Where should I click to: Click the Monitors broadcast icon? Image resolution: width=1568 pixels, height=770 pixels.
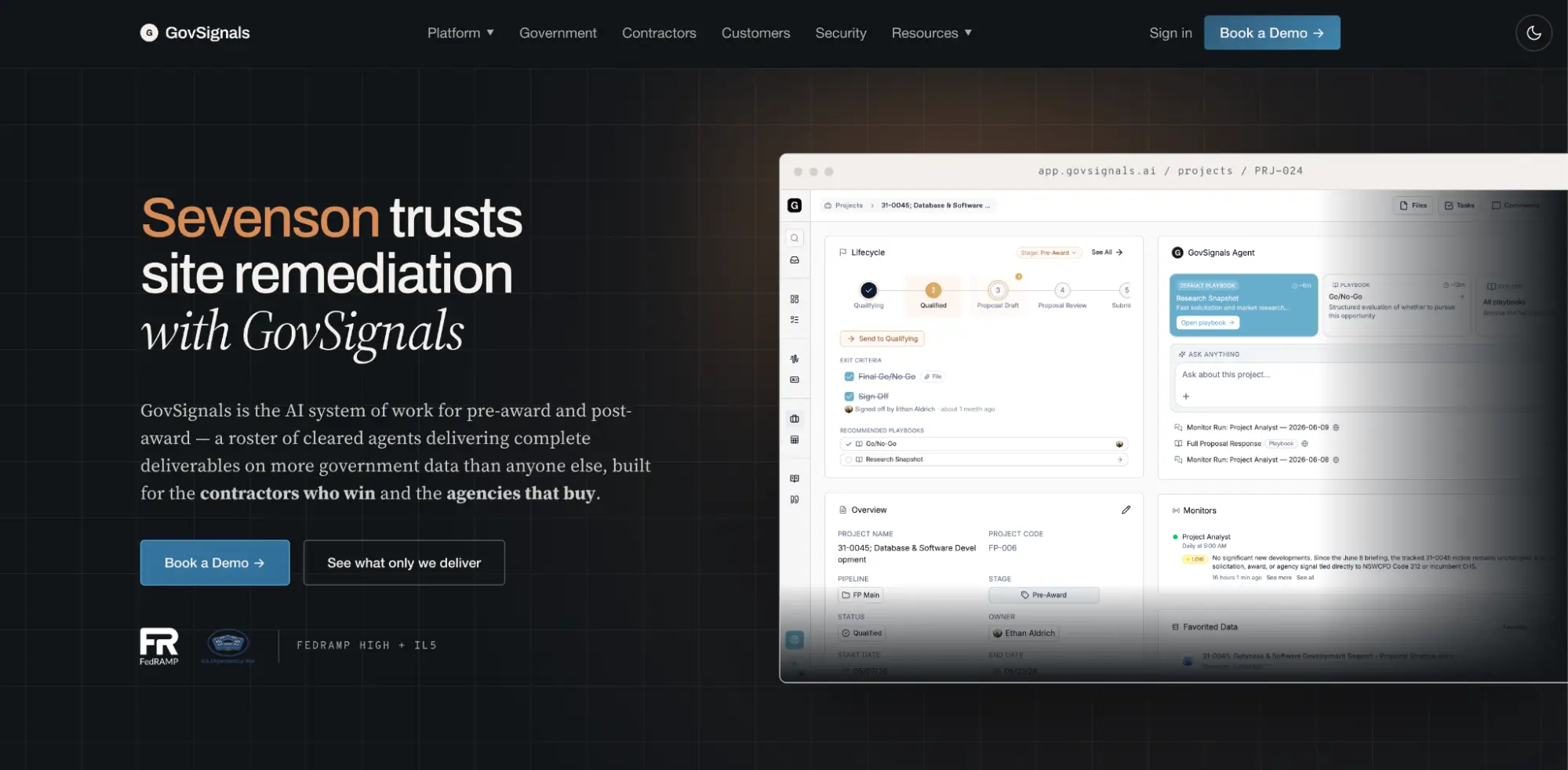tap(1176, 510)
